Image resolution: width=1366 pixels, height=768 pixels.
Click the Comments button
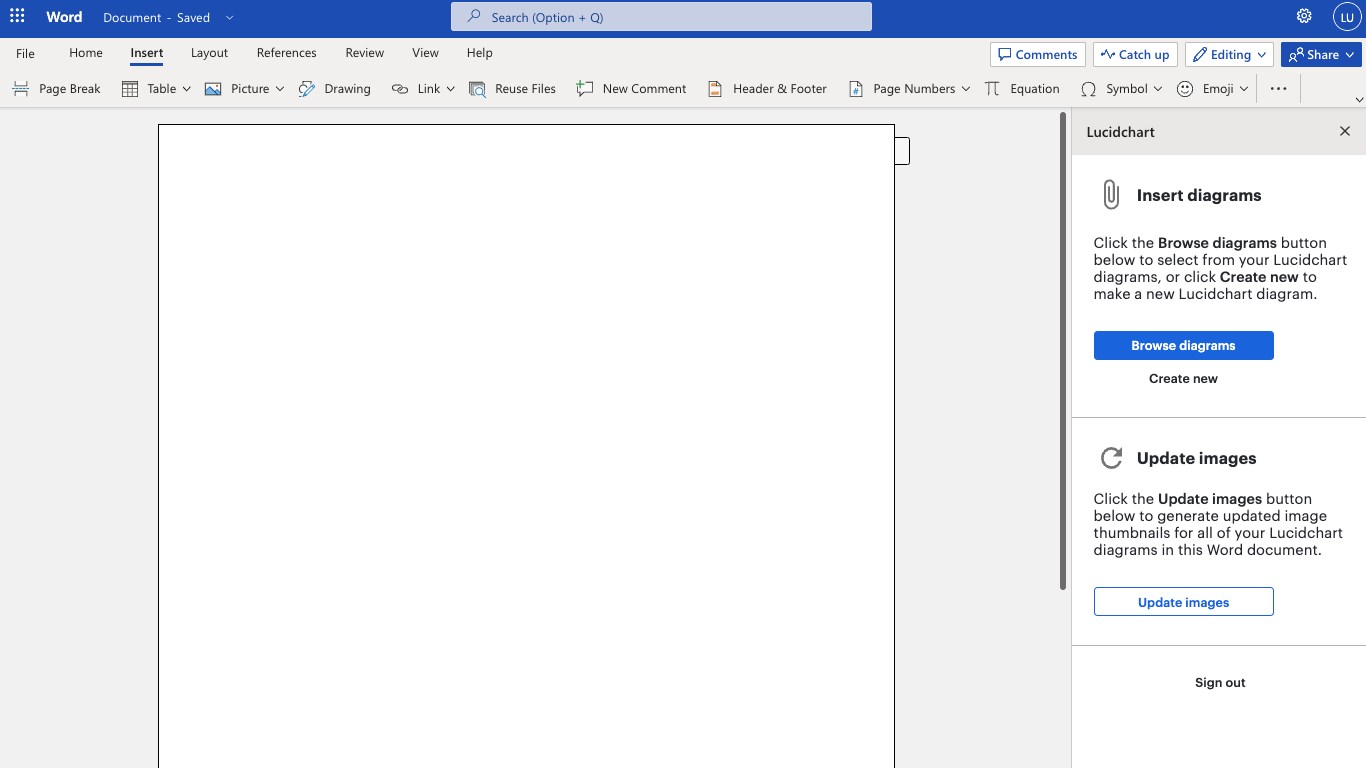tap(1038, 54)
